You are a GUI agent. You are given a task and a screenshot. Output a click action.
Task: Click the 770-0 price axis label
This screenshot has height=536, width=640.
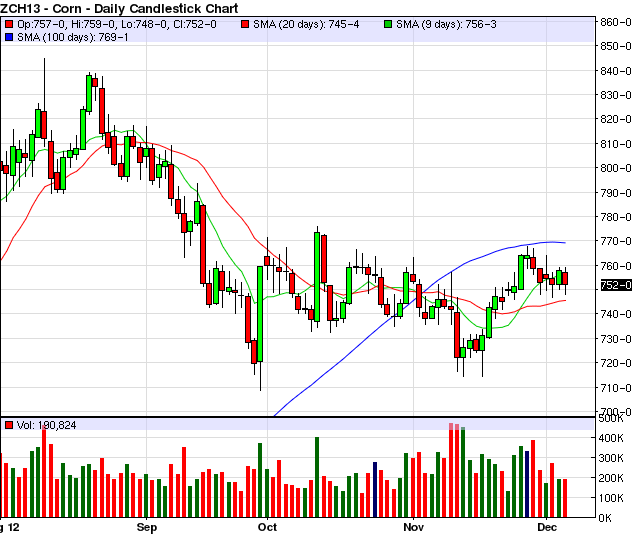point(616,241)
